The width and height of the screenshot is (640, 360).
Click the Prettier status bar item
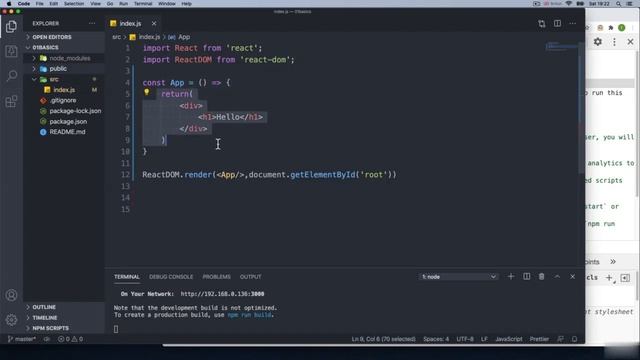pos(539,339)
